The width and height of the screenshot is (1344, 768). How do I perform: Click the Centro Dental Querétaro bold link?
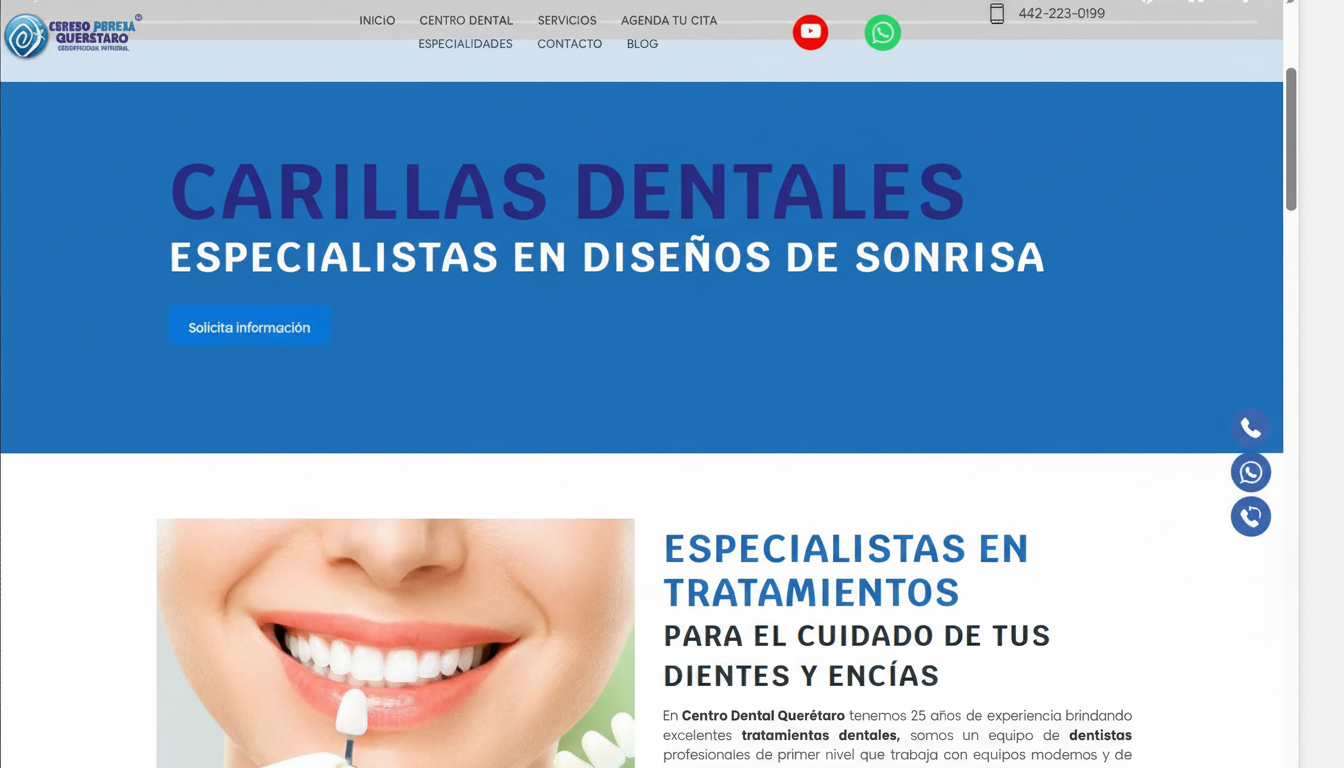(763, 715)
